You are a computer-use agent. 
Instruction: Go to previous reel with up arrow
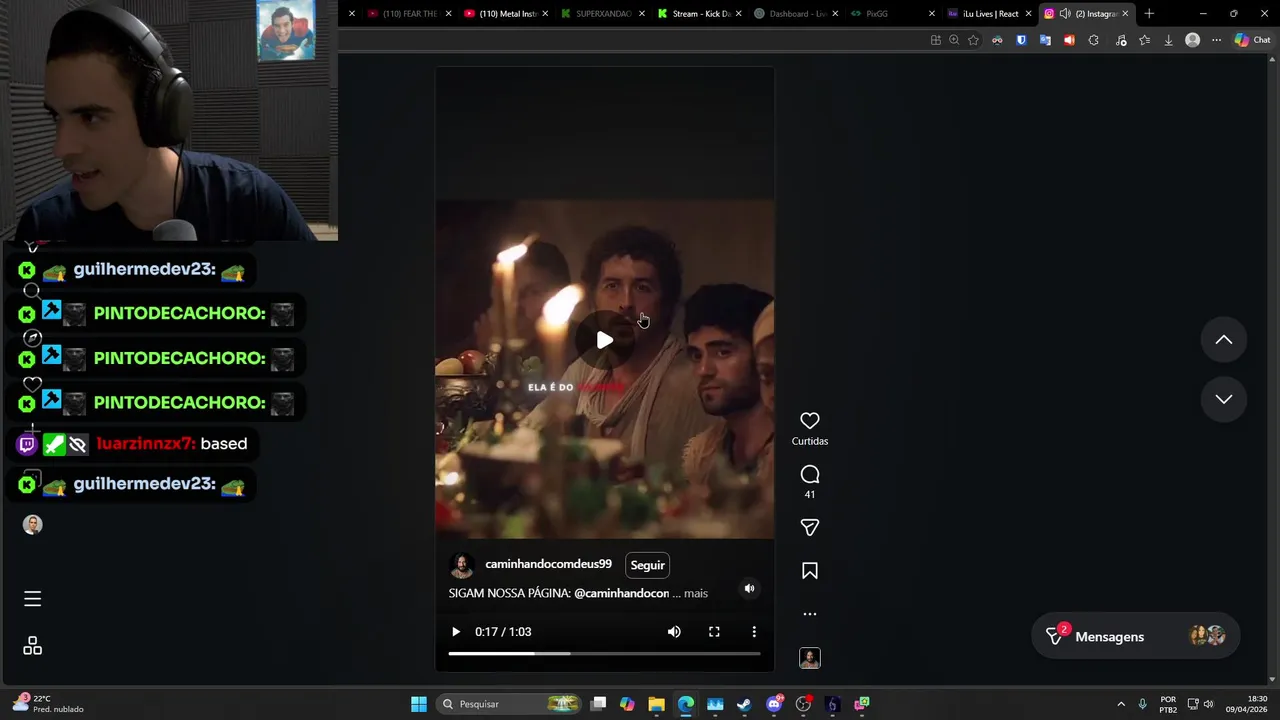coord(1223,340)
